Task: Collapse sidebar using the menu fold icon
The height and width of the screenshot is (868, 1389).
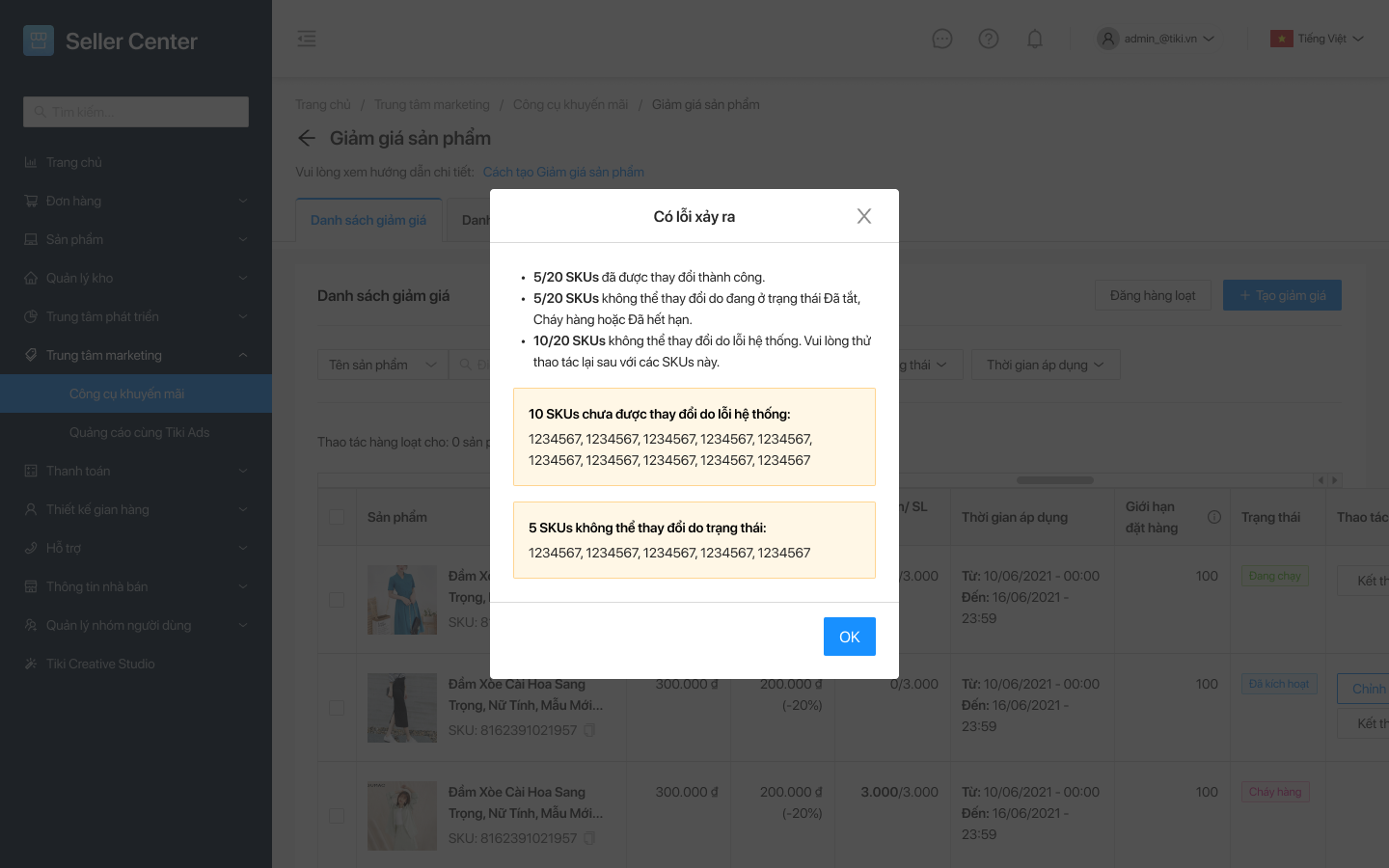Action: pyautogui.click(x=307, y=39)
